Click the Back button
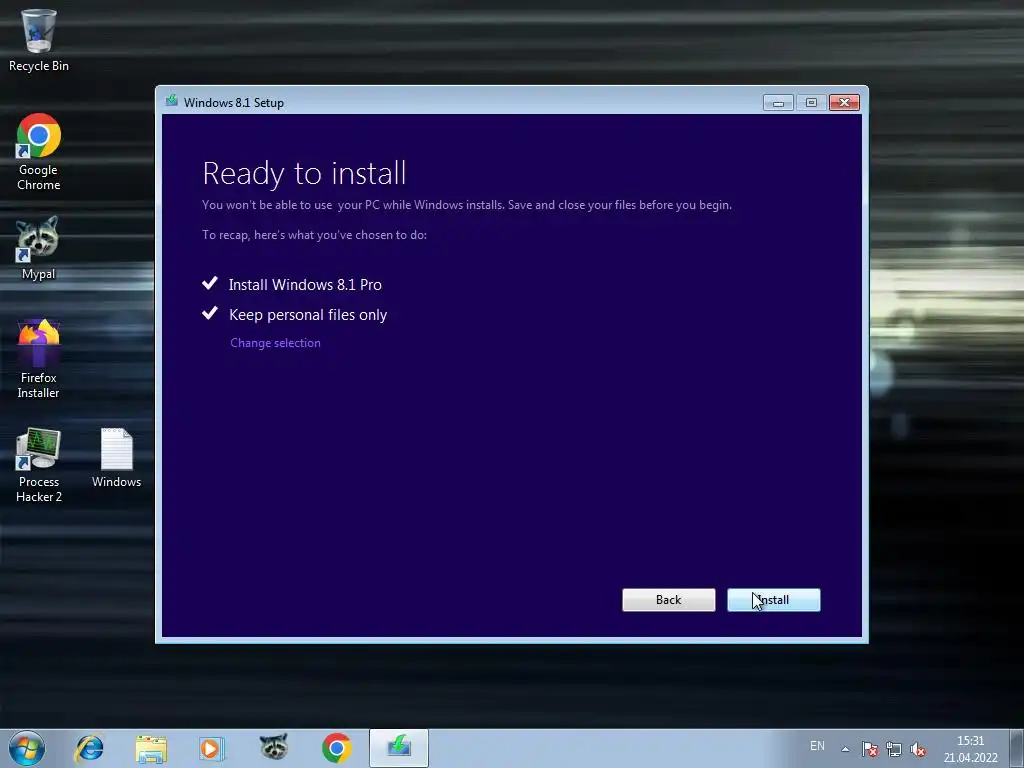 pos(669,600)
